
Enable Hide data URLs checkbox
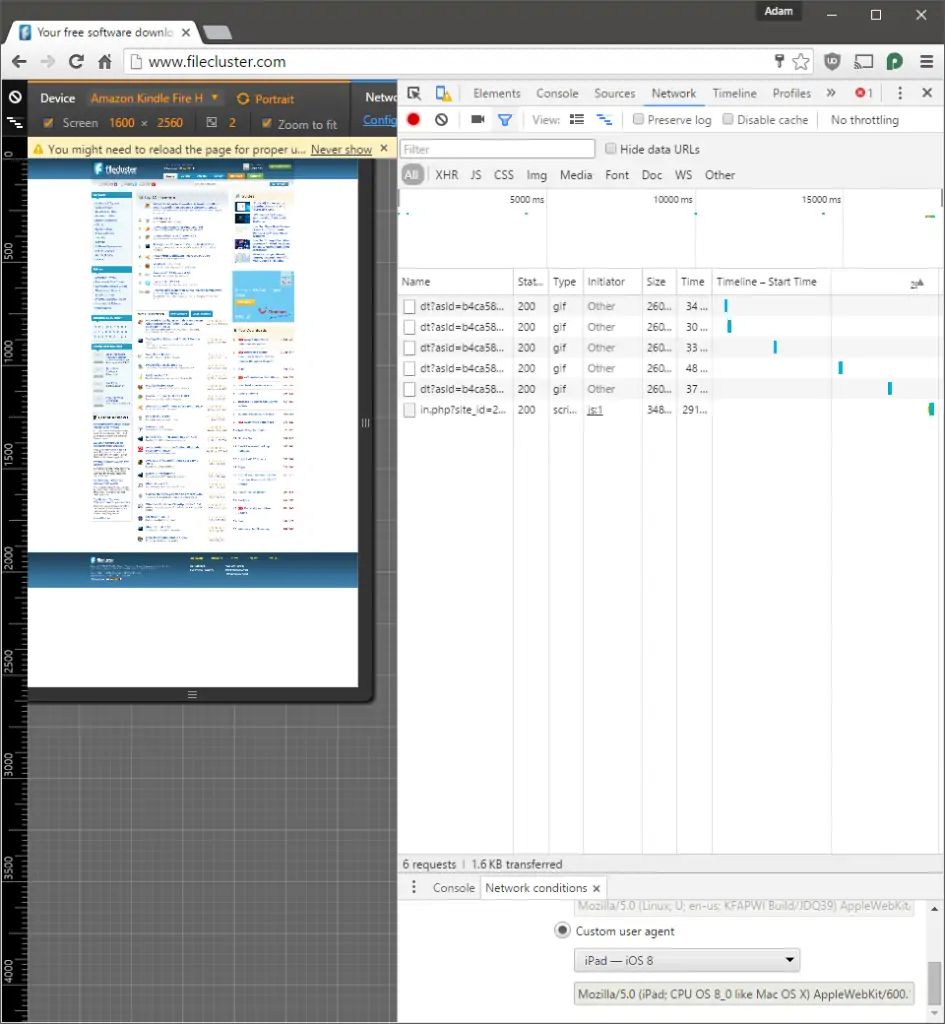[x=611, y=148]
